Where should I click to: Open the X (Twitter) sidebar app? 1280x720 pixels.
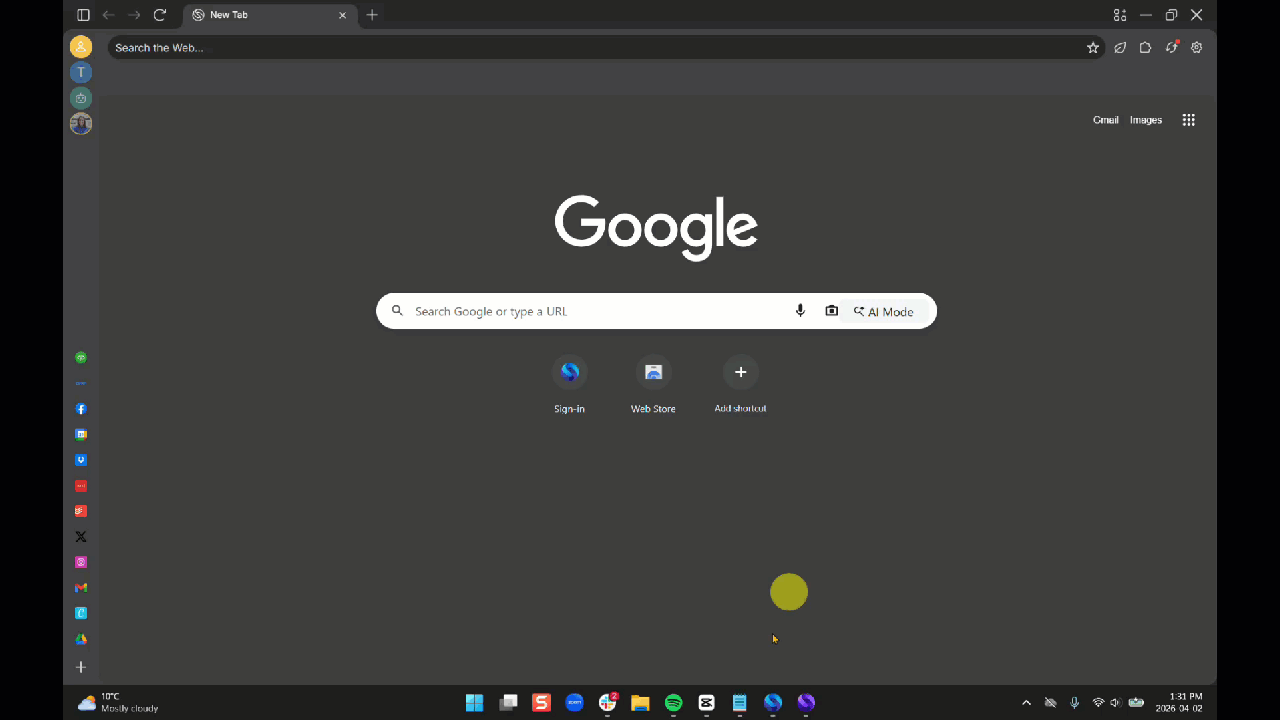coord(81,537)
